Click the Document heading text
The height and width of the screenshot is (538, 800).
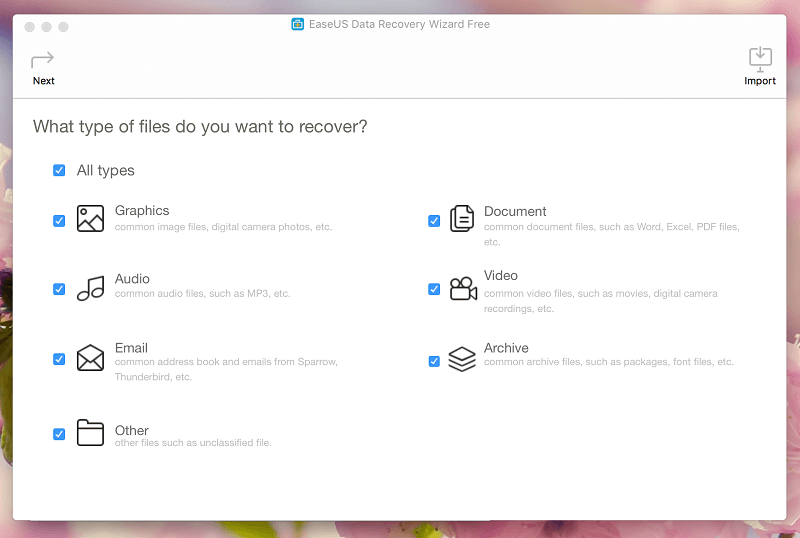[x=515, y=211]
